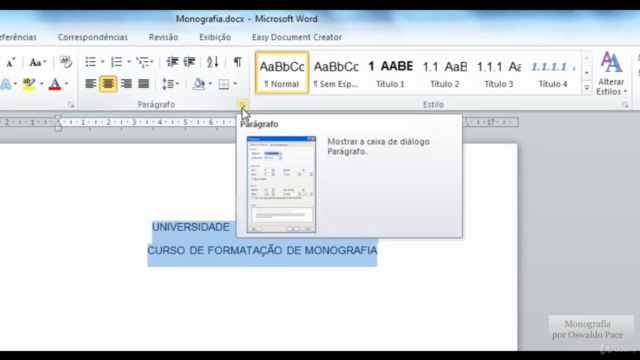Viewport: 640px width, 360px height.
Task: Align text to the right
Action: click(126, 84)
